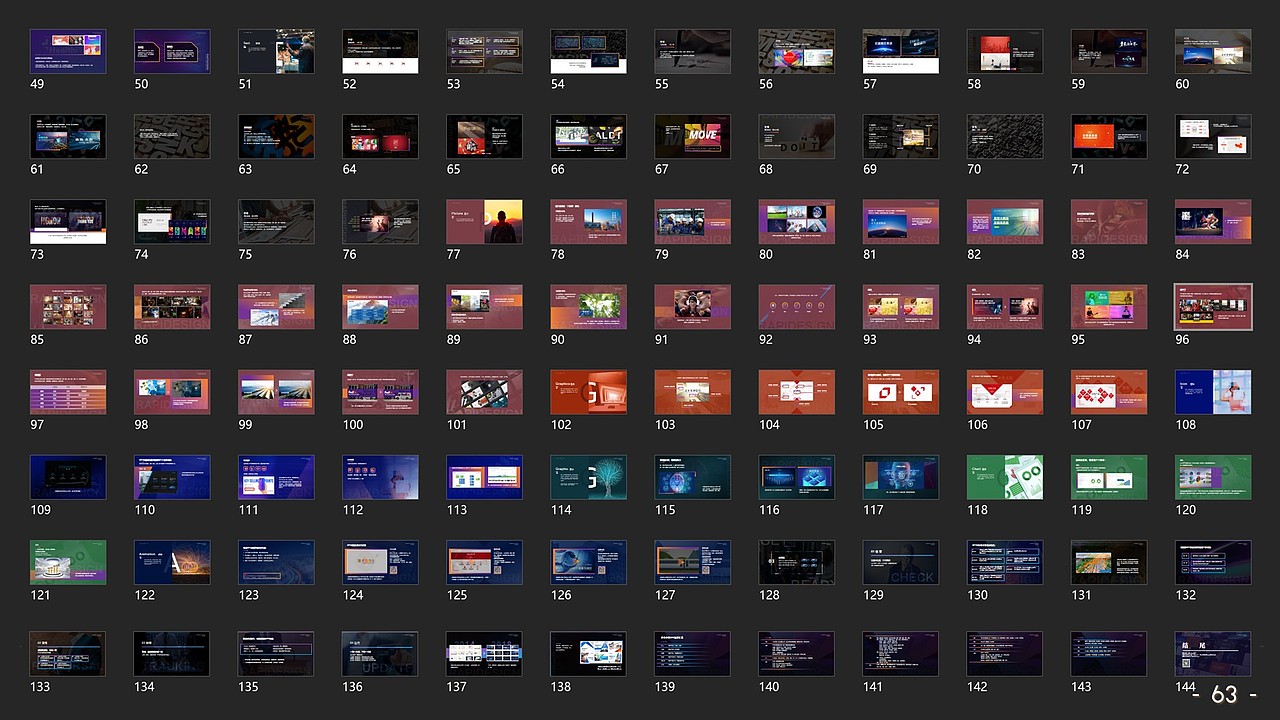The width and height of the screenshot is (1280, 720).
Task: Click slide 92 thumbnail
Action: coord(796,306)
